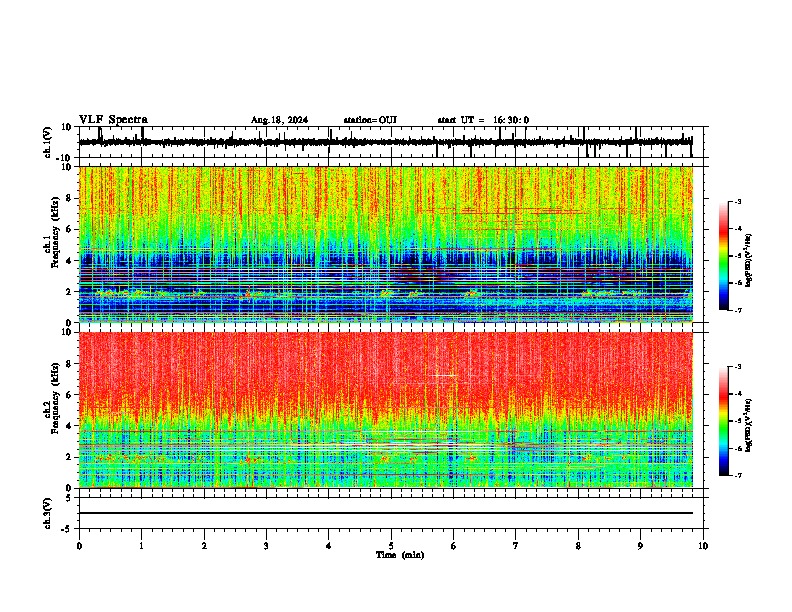Click the ch.2 spectrogram color scale bar
Screen dimensions: 792x612
tap(723, 421)
